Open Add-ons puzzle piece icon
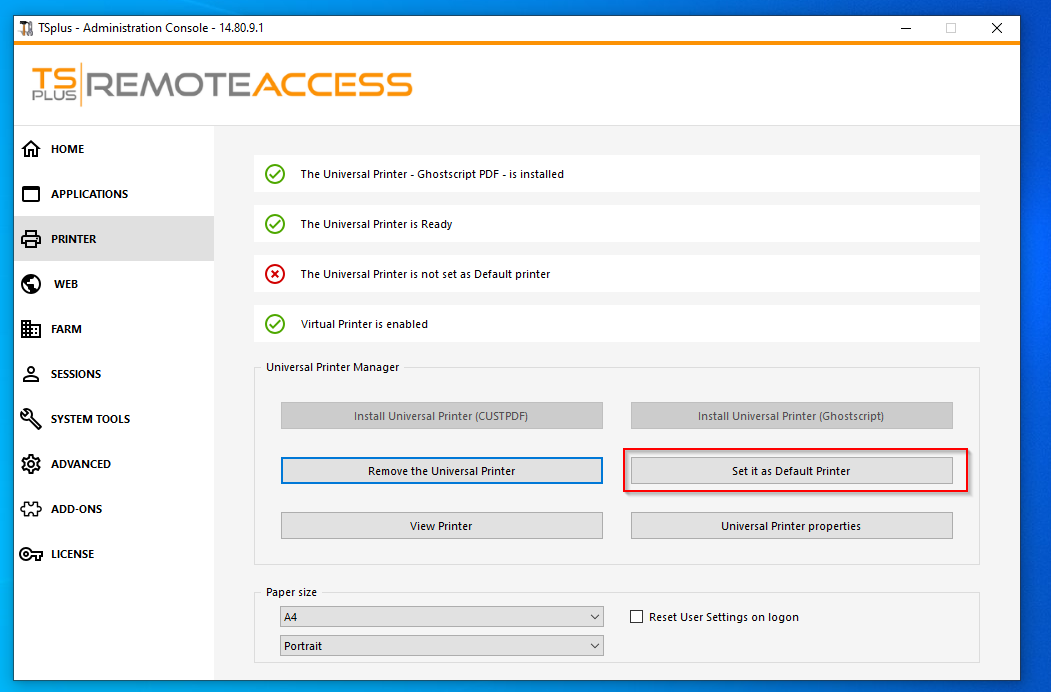This screenshot has width=1051, height=692. click(31, 509)
